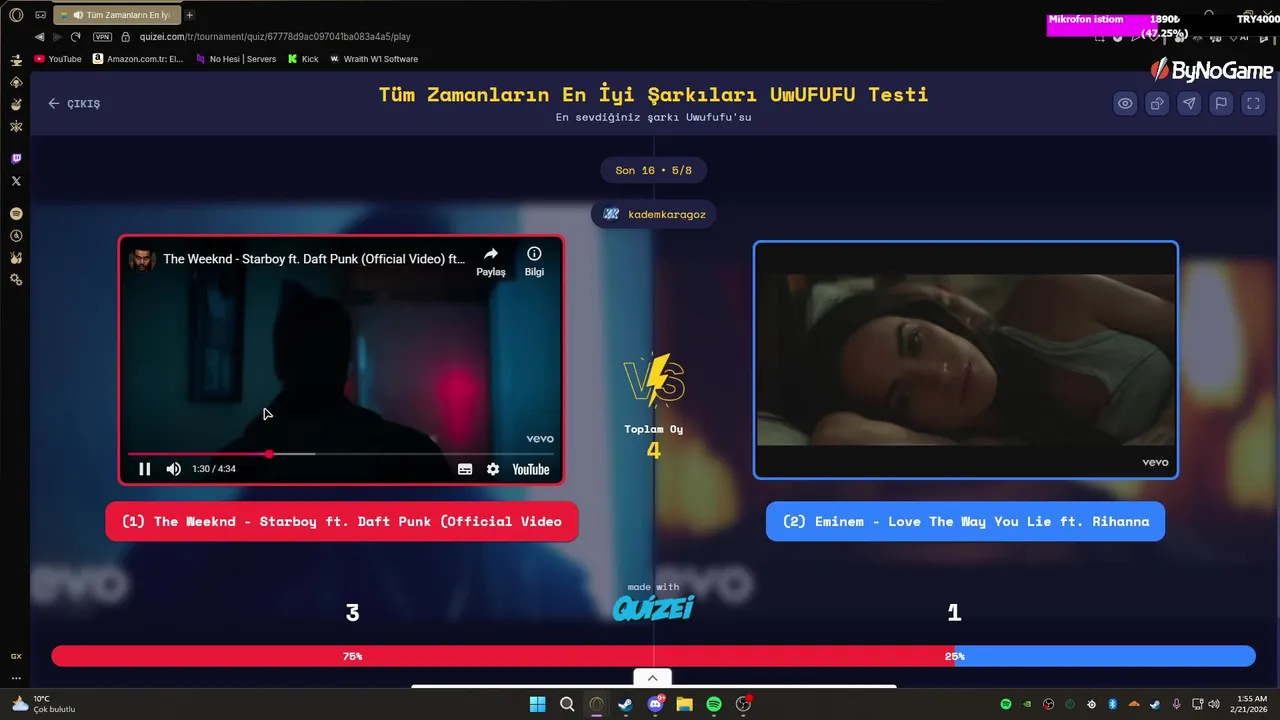
Task: Toggle the VPN badge in address bar
Action: click(102, 37)
